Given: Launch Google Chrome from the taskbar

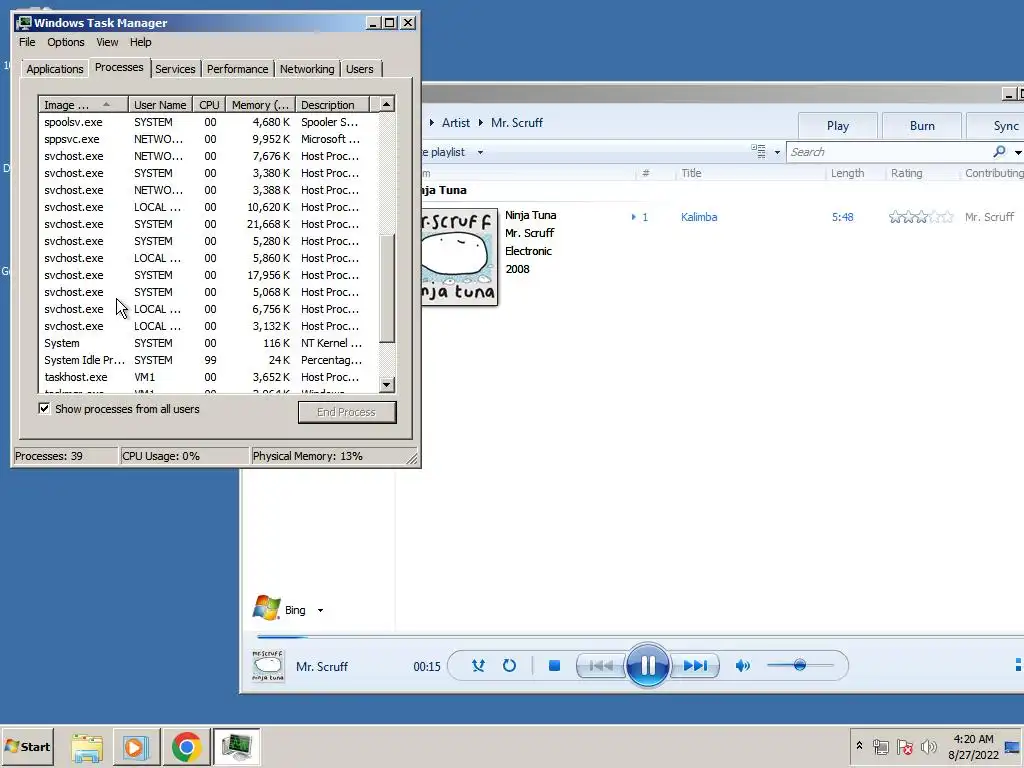Looking at the screenshot, I should pos(186,746).
